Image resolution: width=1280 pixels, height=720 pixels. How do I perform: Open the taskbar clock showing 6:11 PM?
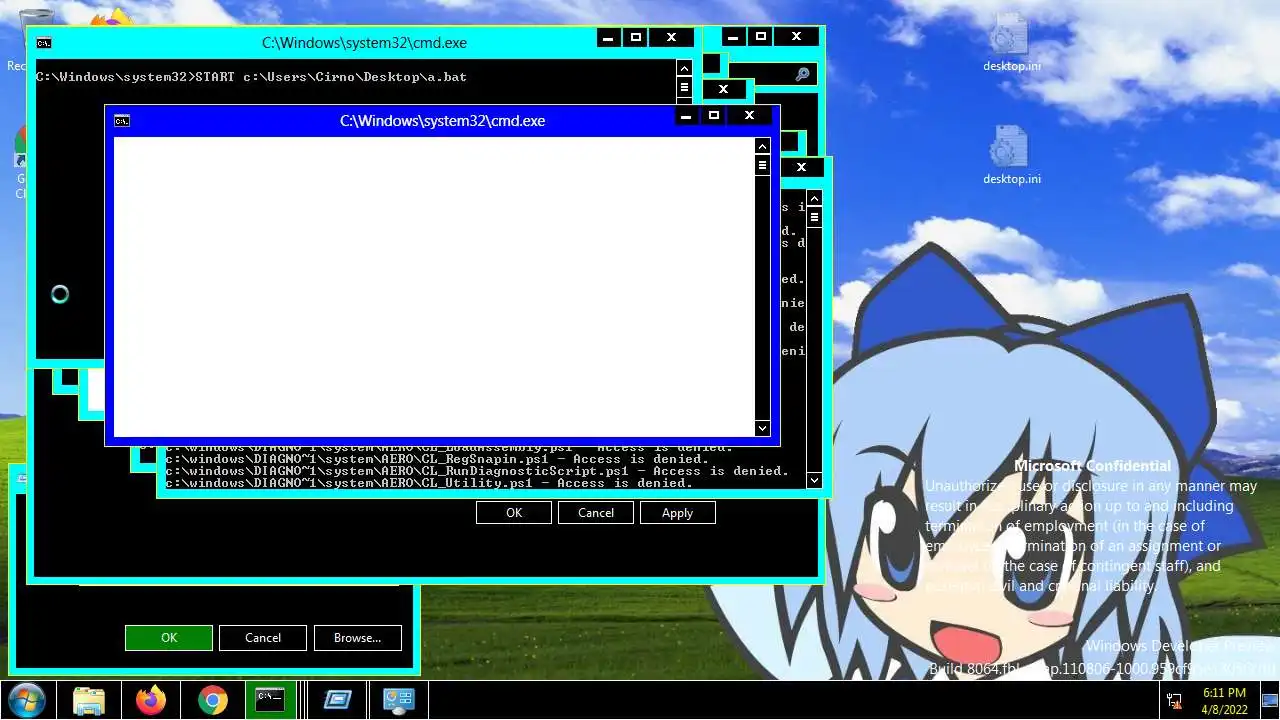(x=1224, y=700)
